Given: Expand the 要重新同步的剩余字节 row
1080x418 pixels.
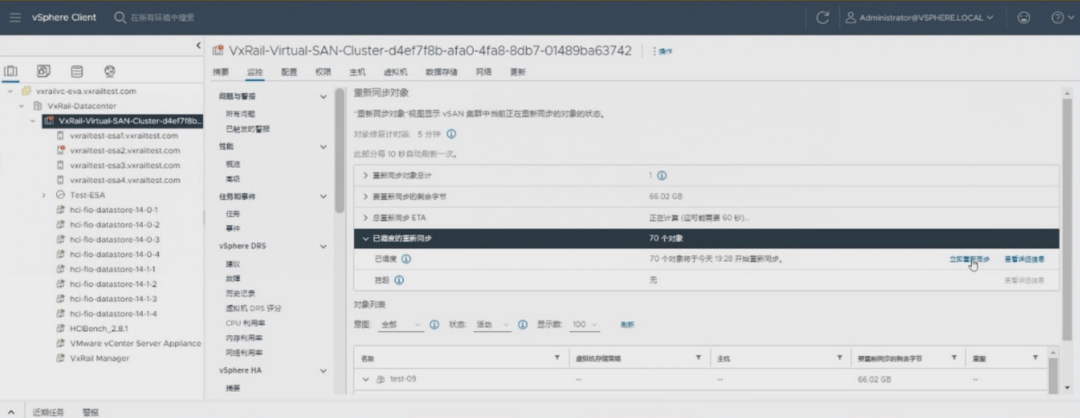Looking at the screenshot, I should coord(366,196).
